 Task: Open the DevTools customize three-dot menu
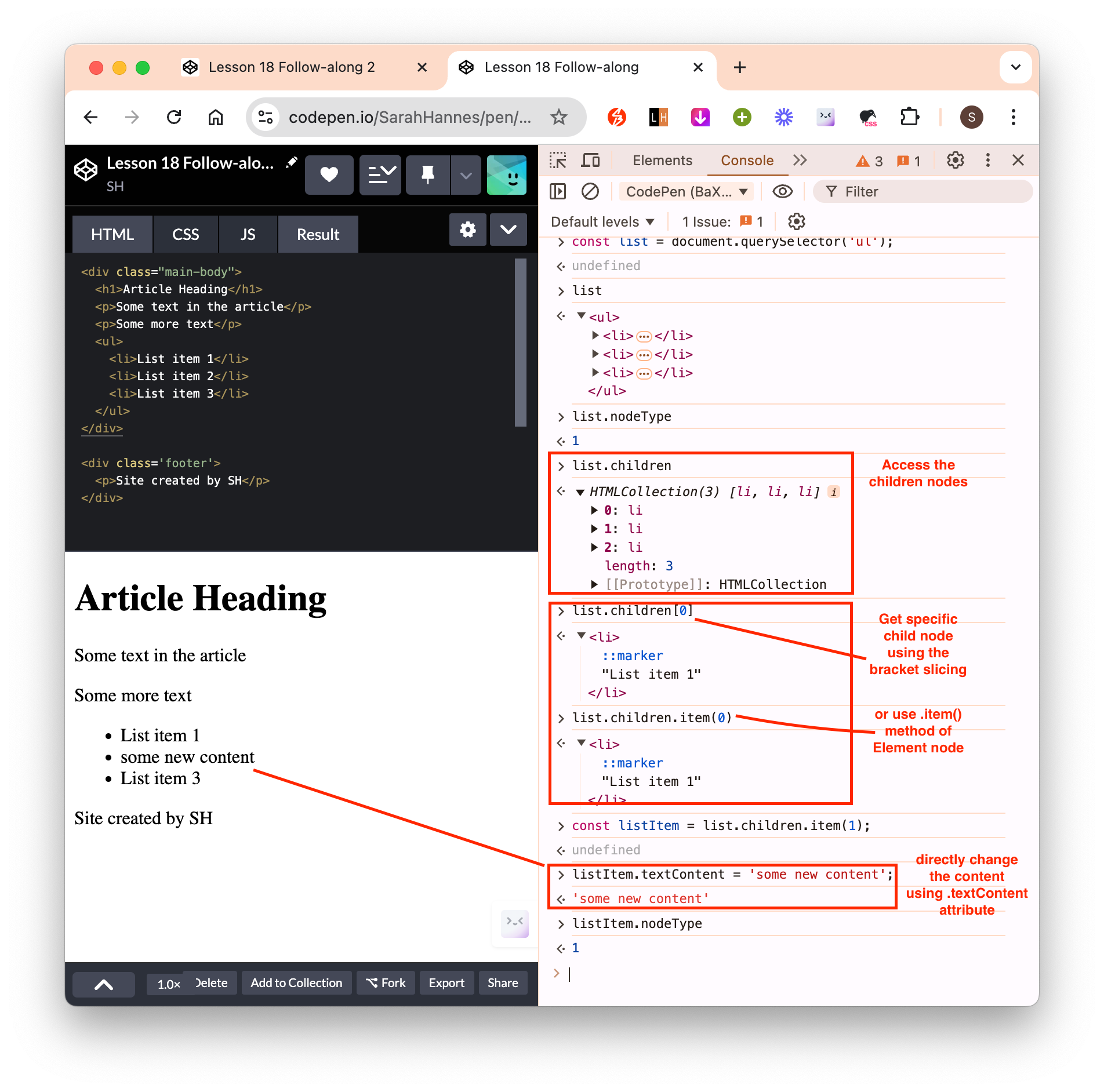(988, 161)
